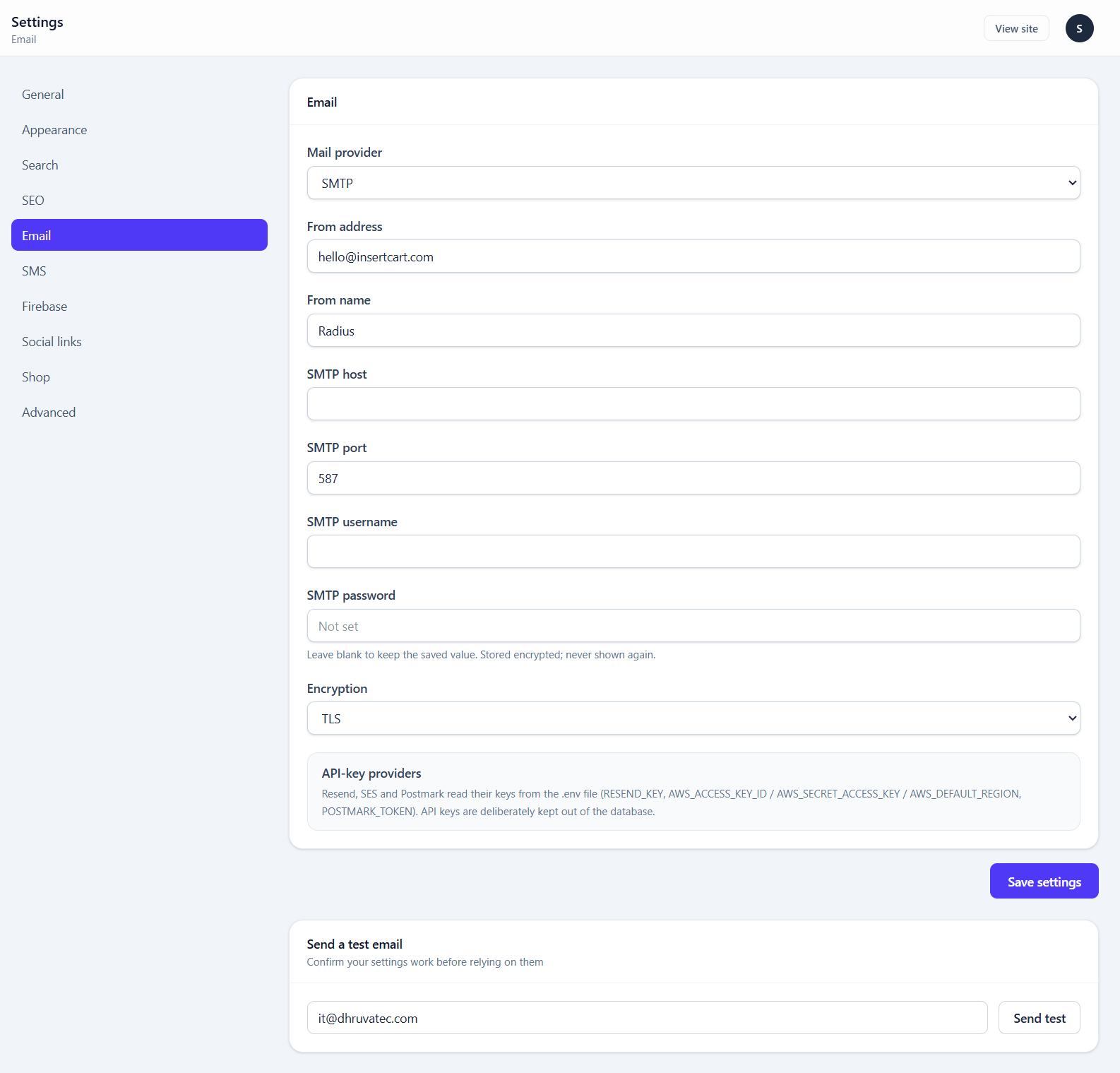This screenshot has height=1073, width=1120.
Task: Focus the SMTP username field
Action: coord(693,552)
